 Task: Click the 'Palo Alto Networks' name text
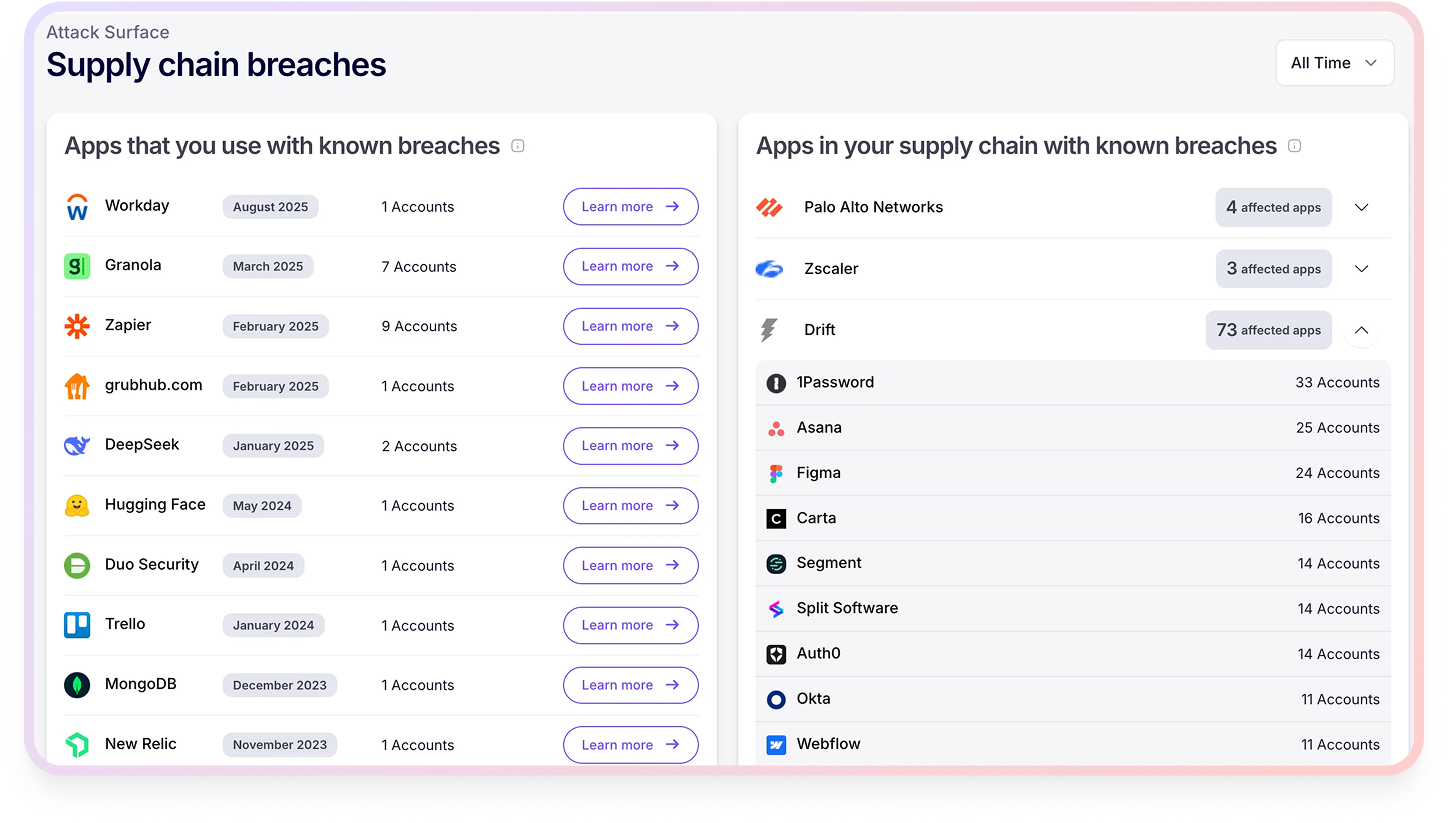[x=873, y=207]
